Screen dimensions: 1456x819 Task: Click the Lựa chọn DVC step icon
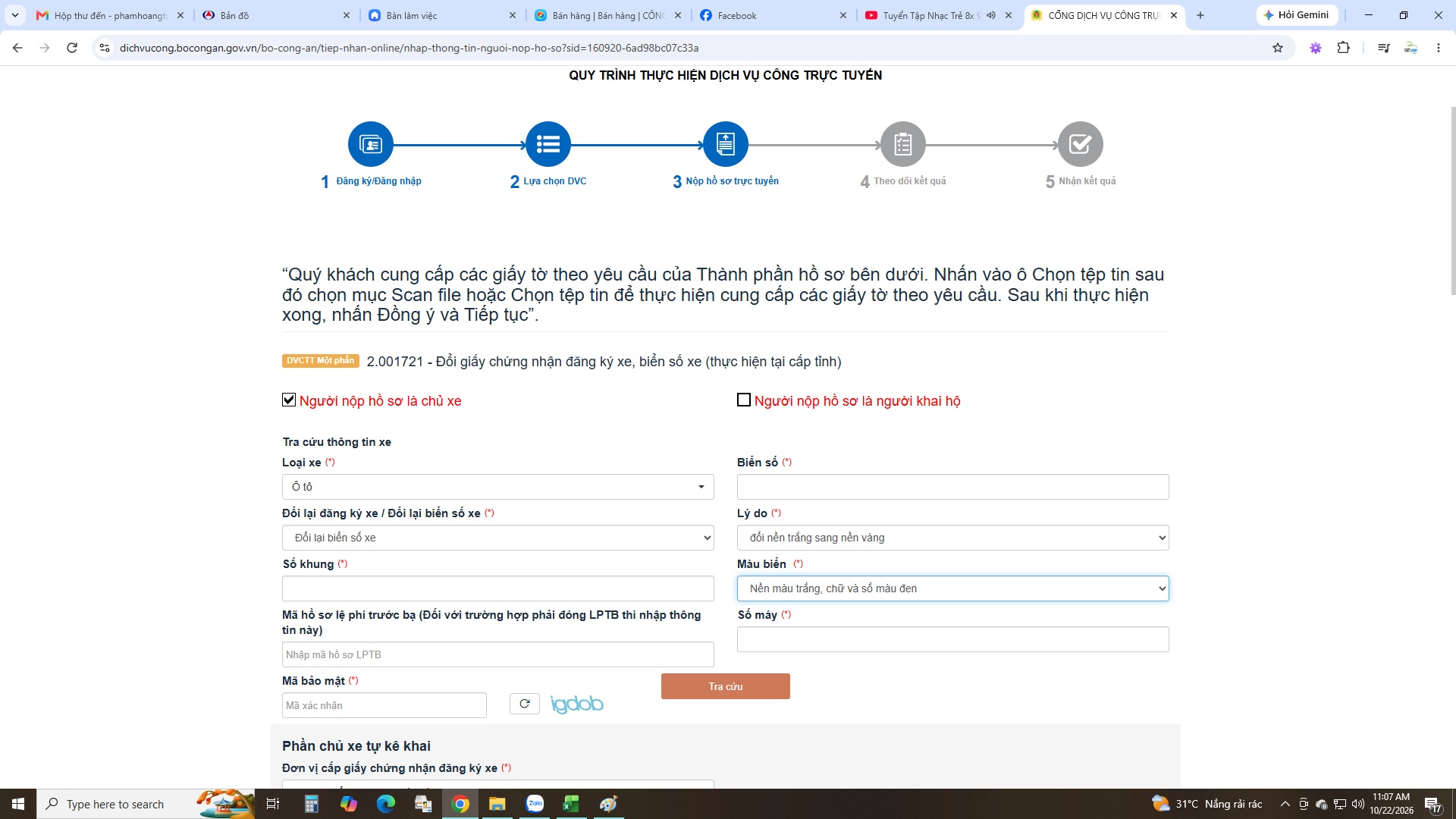point(548,144)
